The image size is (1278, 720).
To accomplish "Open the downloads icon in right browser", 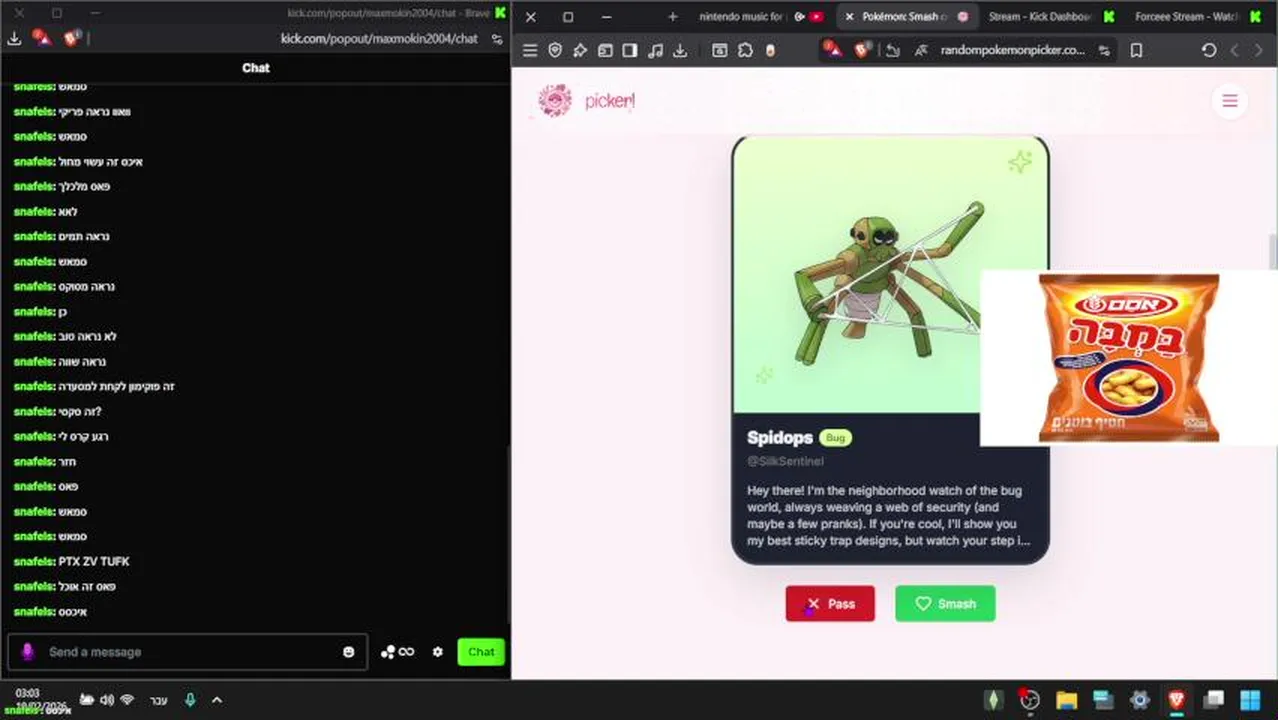I will pyautogui.click(x=680, y=50).
